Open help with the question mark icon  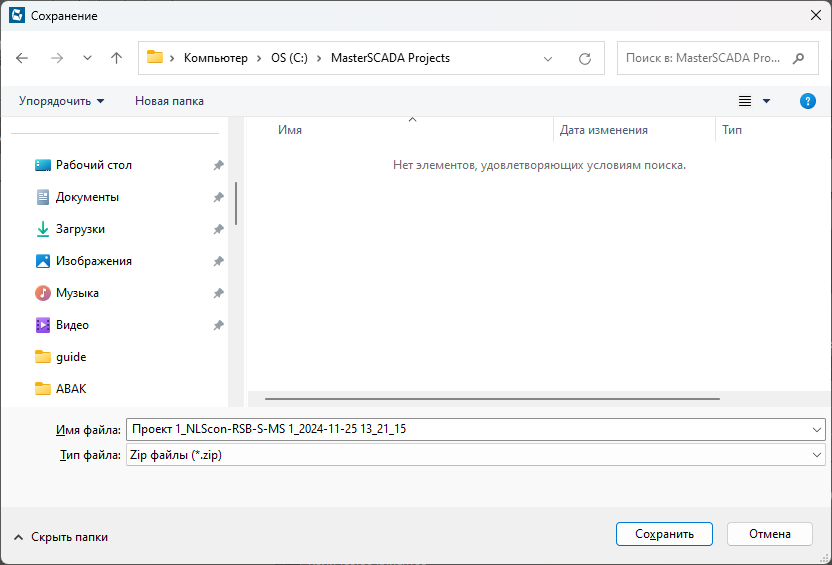pos(808,101)
